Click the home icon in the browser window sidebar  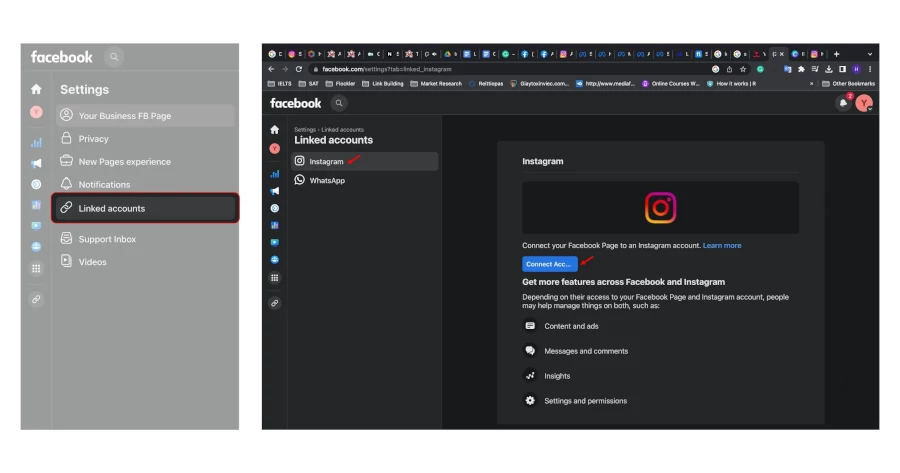pos(274,130)
